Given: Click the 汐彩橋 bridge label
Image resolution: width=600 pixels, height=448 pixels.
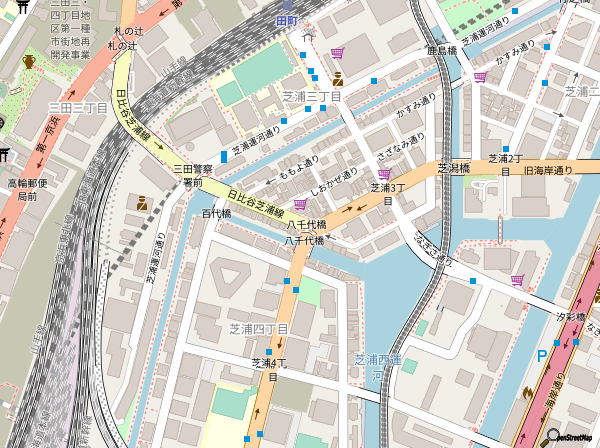Looking at the screenshot, I should [x=571, y=316].
